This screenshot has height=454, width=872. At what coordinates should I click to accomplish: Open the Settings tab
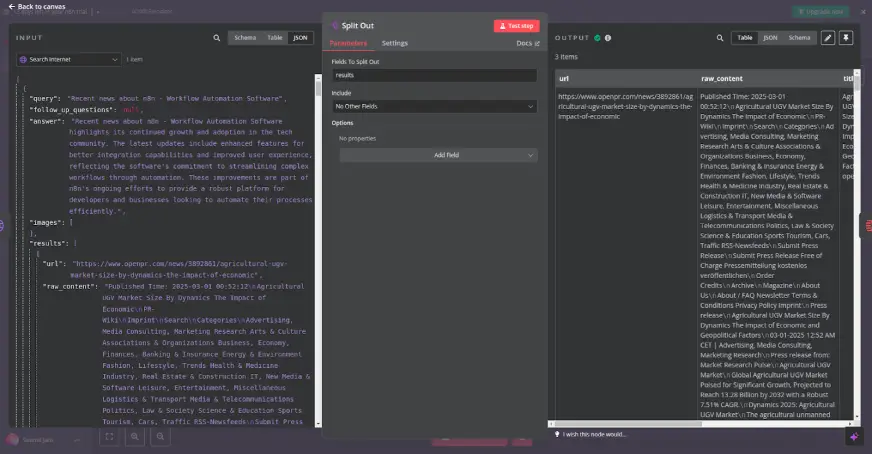tap(394, 44)
